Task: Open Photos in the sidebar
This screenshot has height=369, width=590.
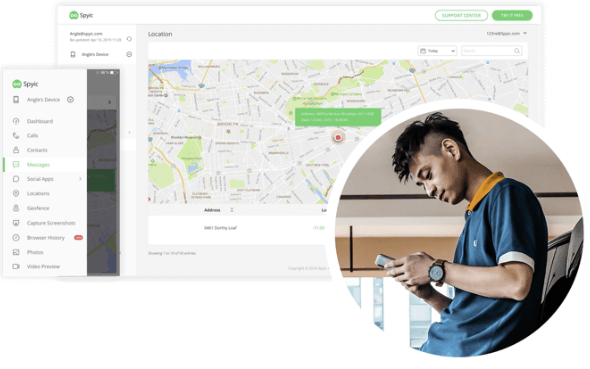Action: coord(35,252)
